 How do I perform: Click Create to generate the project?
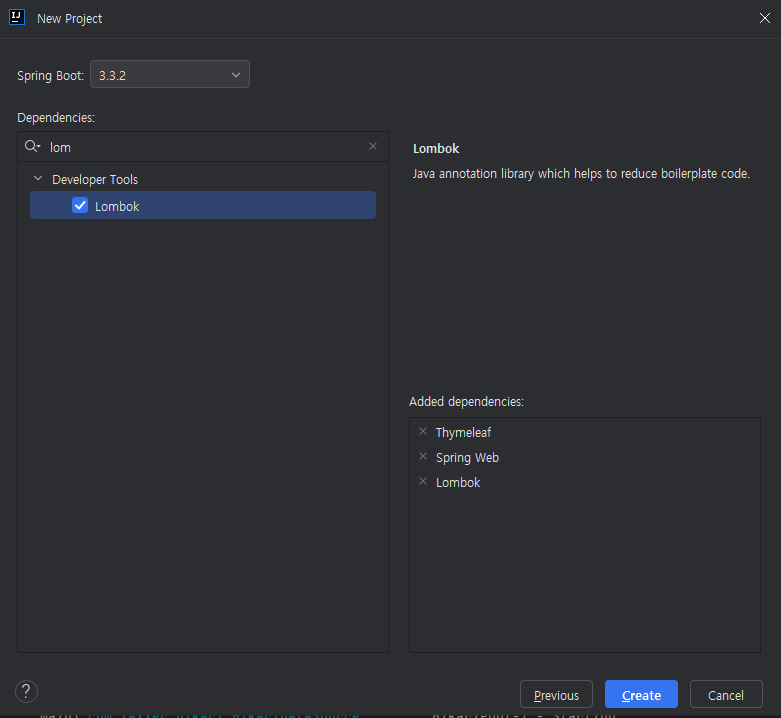[x=641, y=694]
